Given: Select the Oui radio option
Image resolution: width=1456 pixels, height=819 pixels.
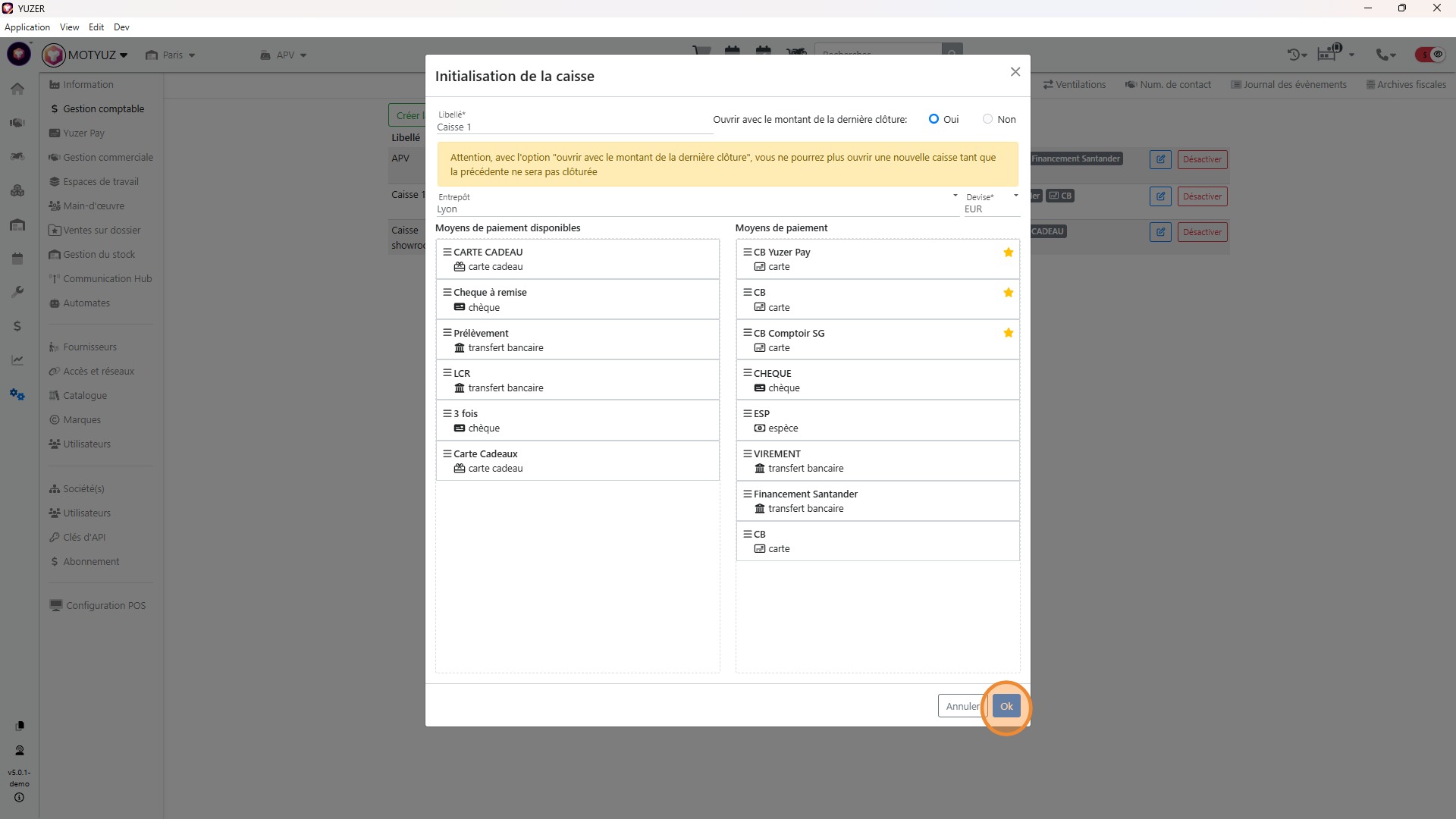Looking at the screenshot, I should 934,119.
